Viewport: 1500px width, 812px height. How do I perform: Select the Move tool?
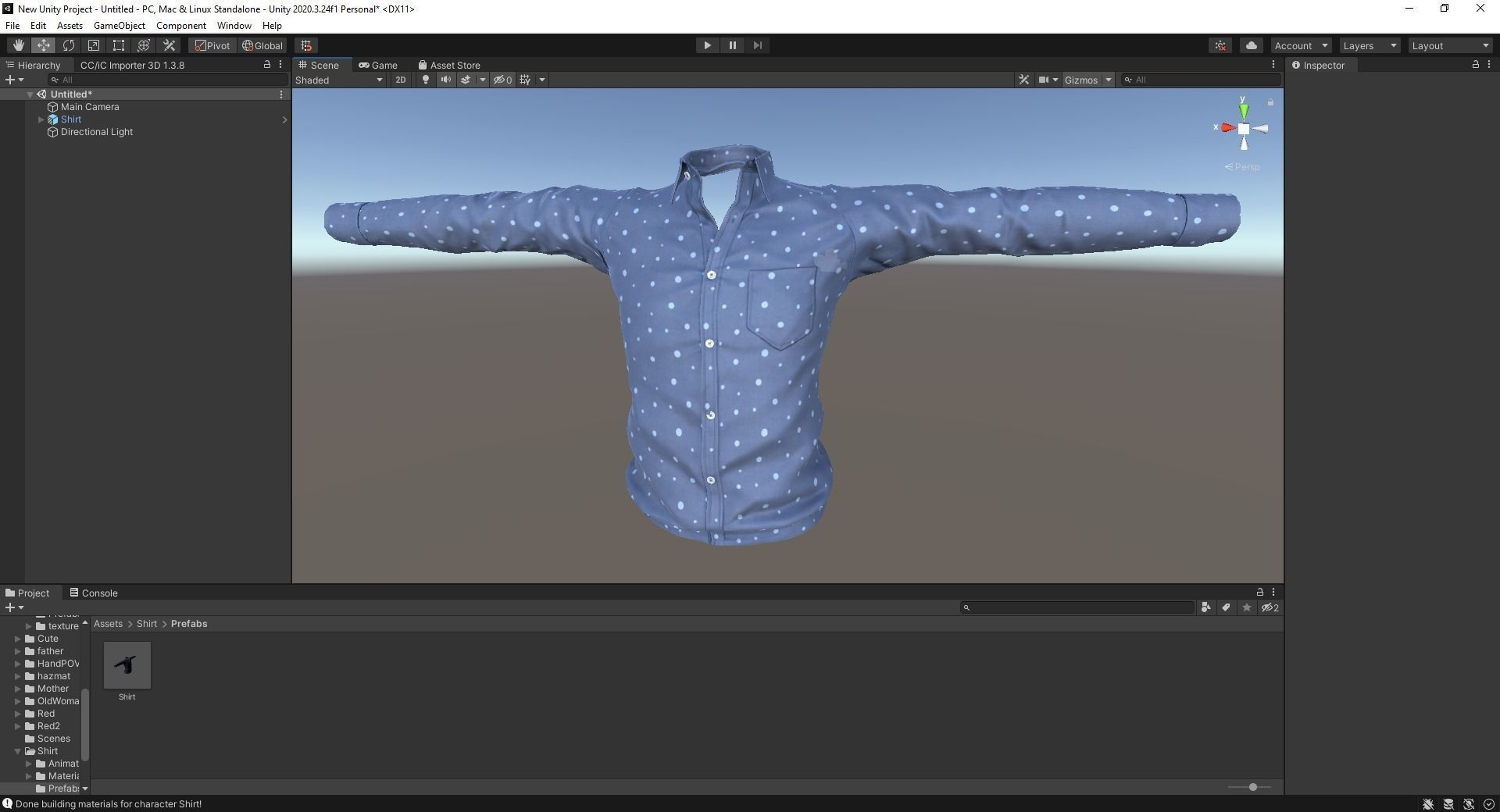(x=43, y=45)
